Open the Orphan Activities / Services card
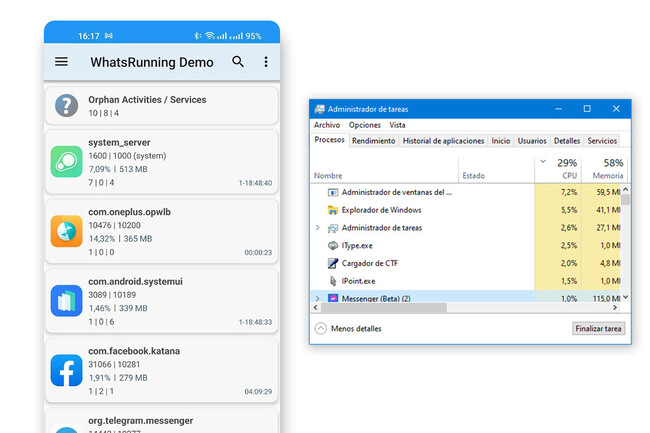650x433 pixels. 161,105
